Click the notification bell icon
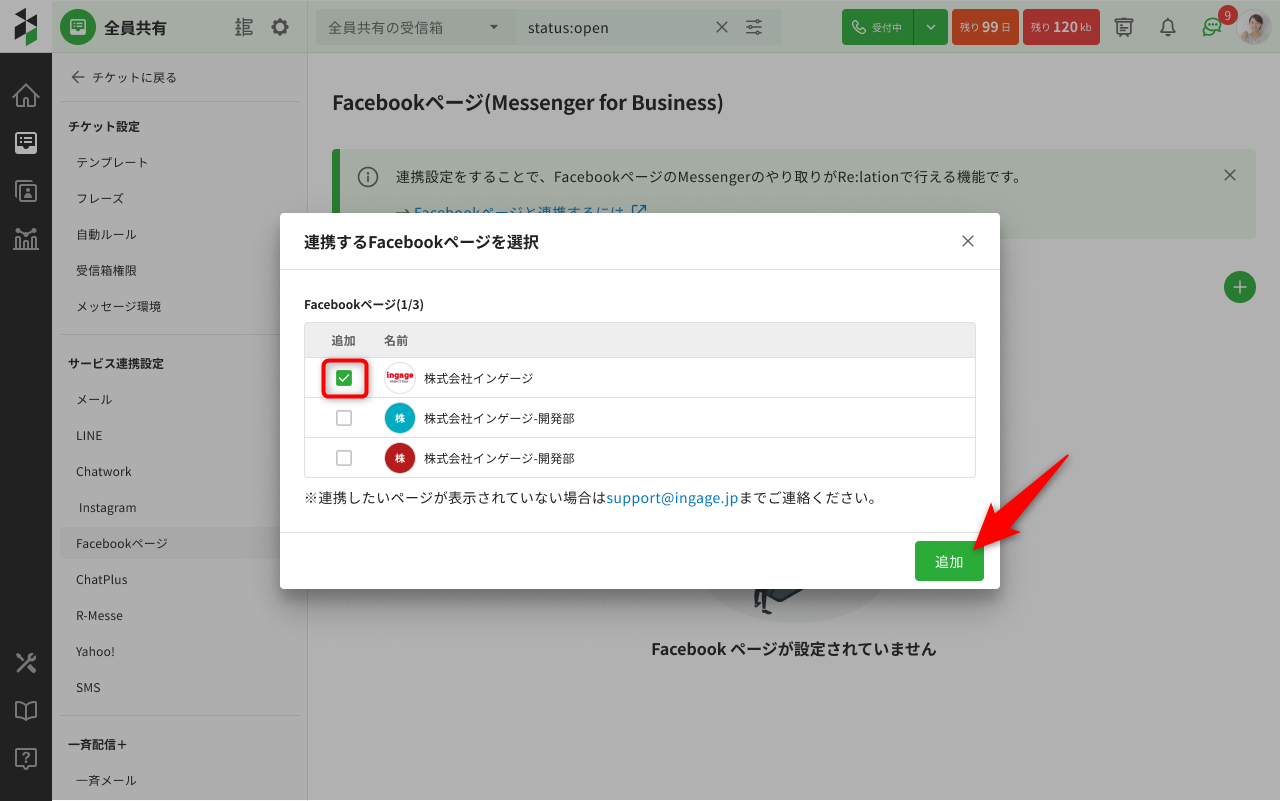1280x801 pixels. [x=1167, y=27]
